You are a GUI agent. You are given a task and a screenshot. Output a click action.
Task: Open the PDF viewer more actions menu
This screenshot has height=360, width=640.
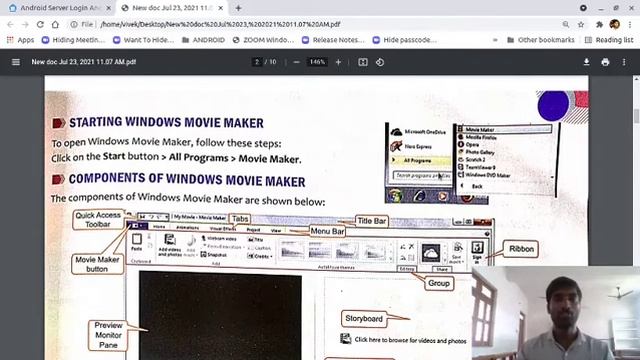click(624, 62)
